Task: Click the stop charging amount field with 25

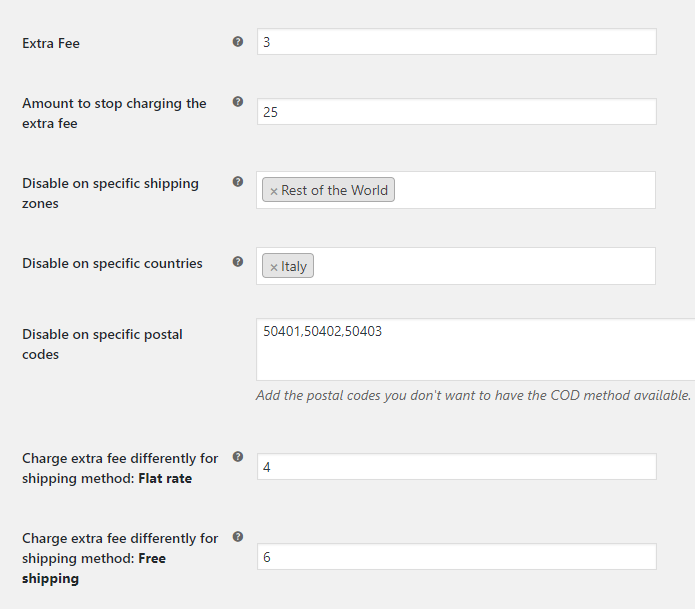Action: (x=457, y=112)
